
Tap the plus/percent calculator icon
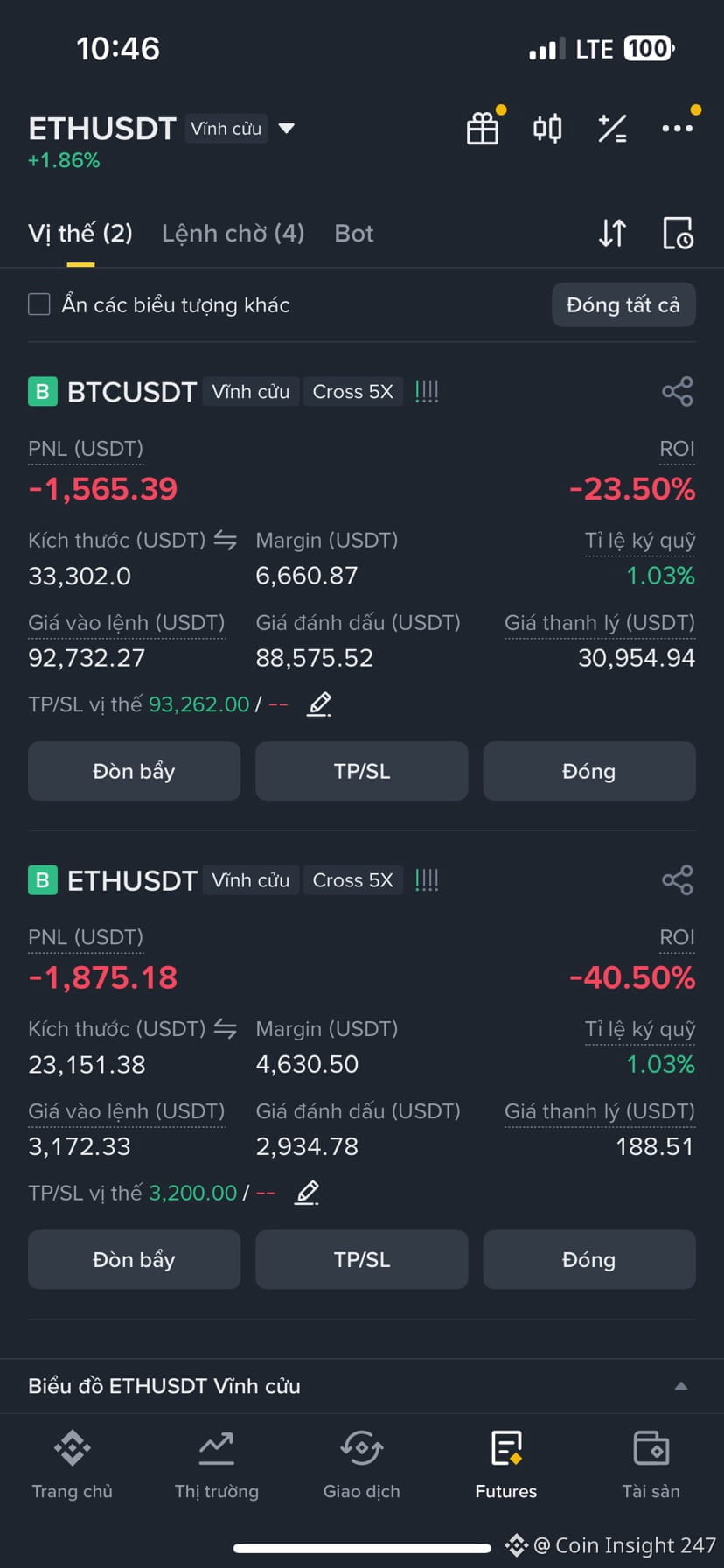612,129
